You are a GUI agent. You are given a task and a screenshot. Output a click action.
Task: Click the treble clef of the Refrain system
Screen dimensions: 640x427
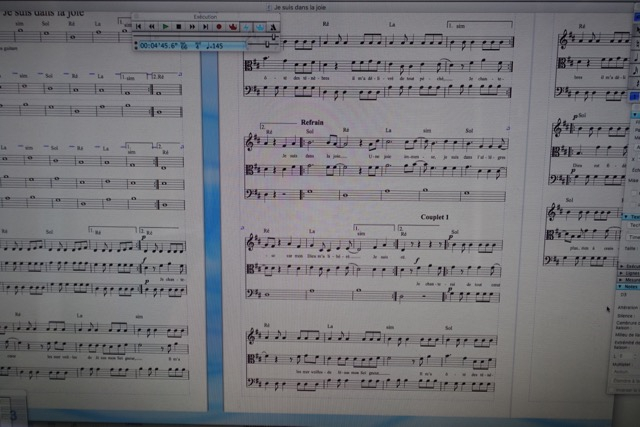pyautogui.click(x=250, y=143)
